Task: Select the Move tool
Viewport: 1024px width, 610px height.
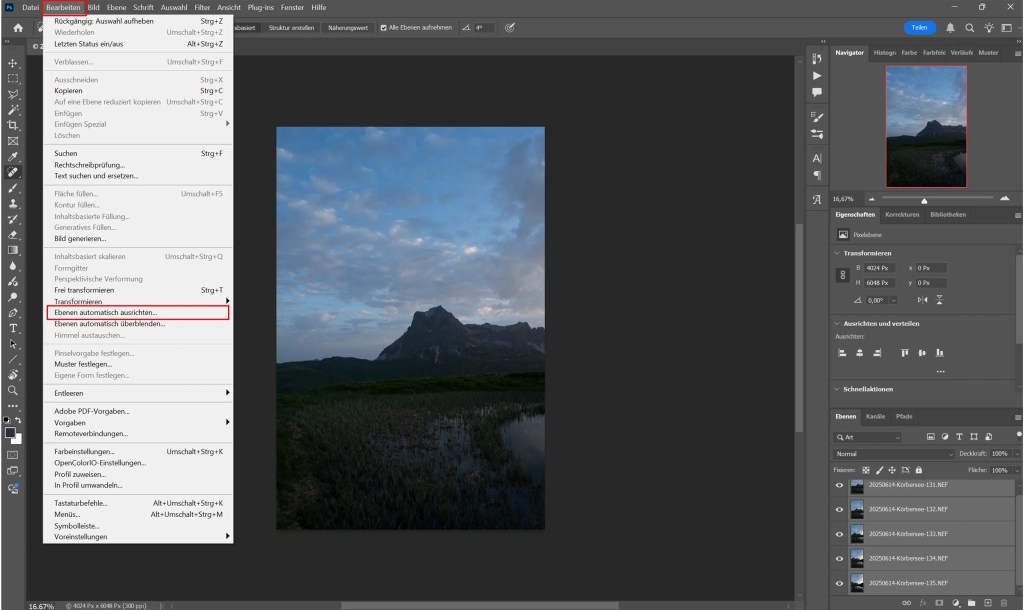Action: pyautogui.click(x=13, y=63)
